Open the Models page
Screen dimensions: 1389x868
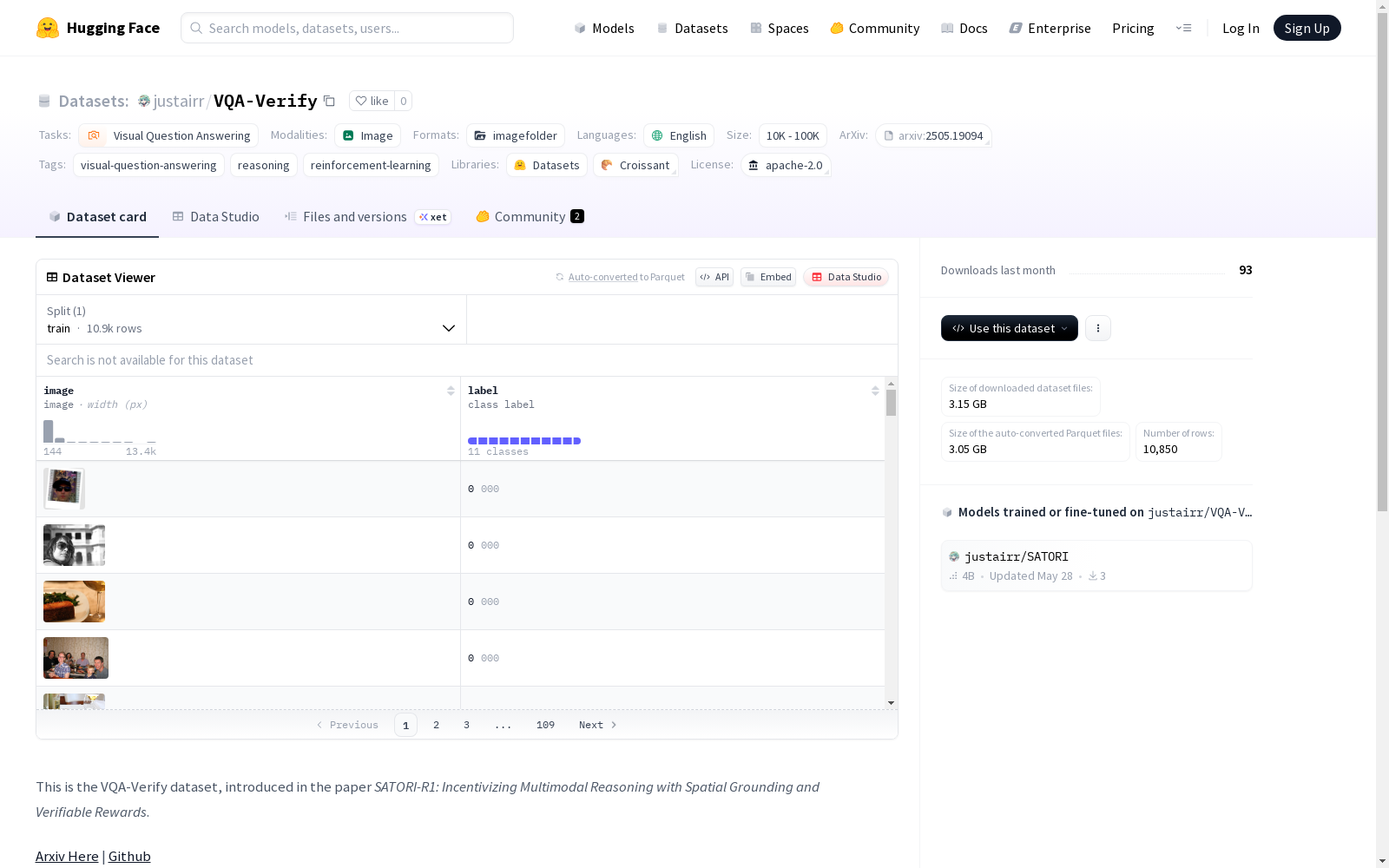[x=604, y=28]
